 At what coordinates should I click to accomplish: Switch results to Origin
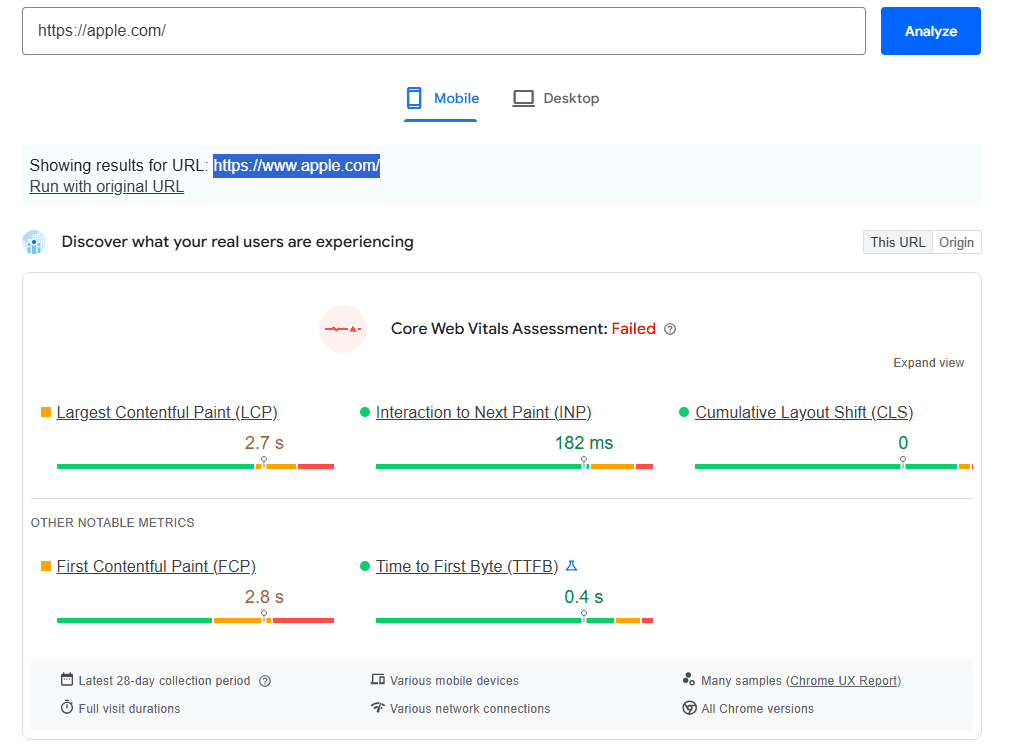pos(956,241)
